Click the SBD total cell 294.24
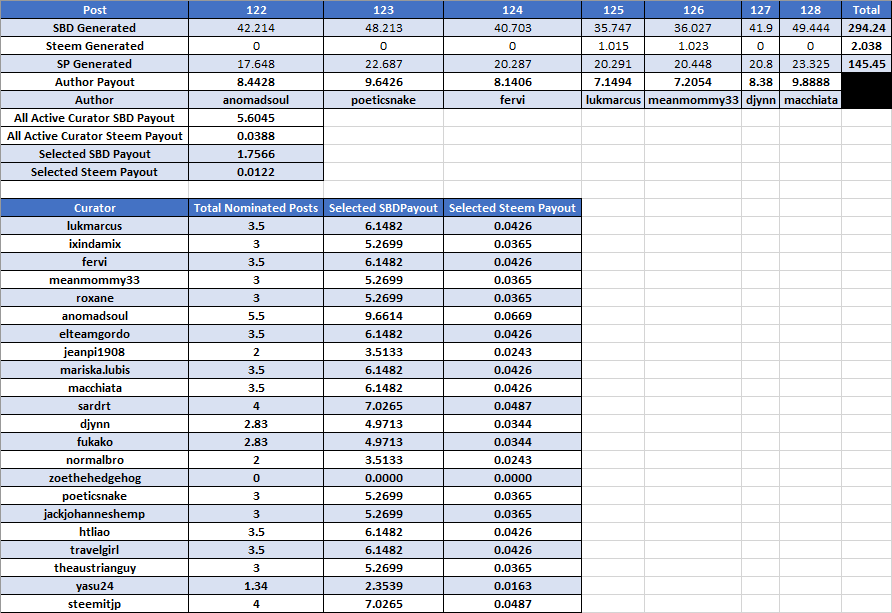The height and width of the screenshot is (613, 892). (866, 28)
